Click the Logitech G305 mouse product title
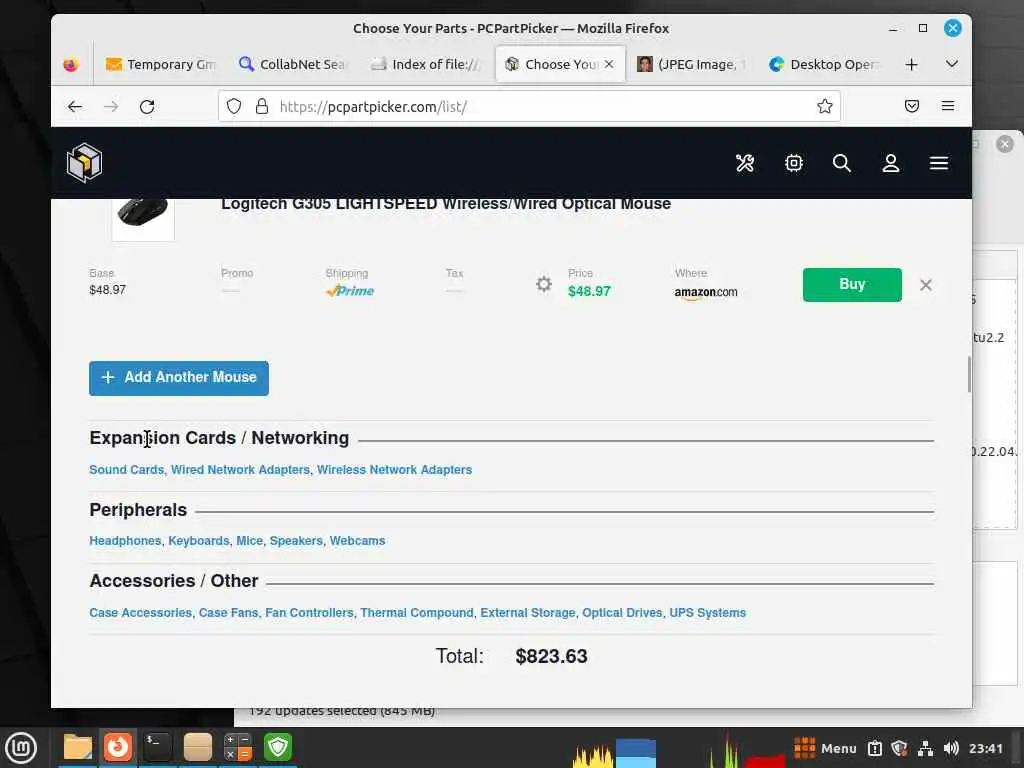Screen dimensions: 1024x768 tap(446, 204)
